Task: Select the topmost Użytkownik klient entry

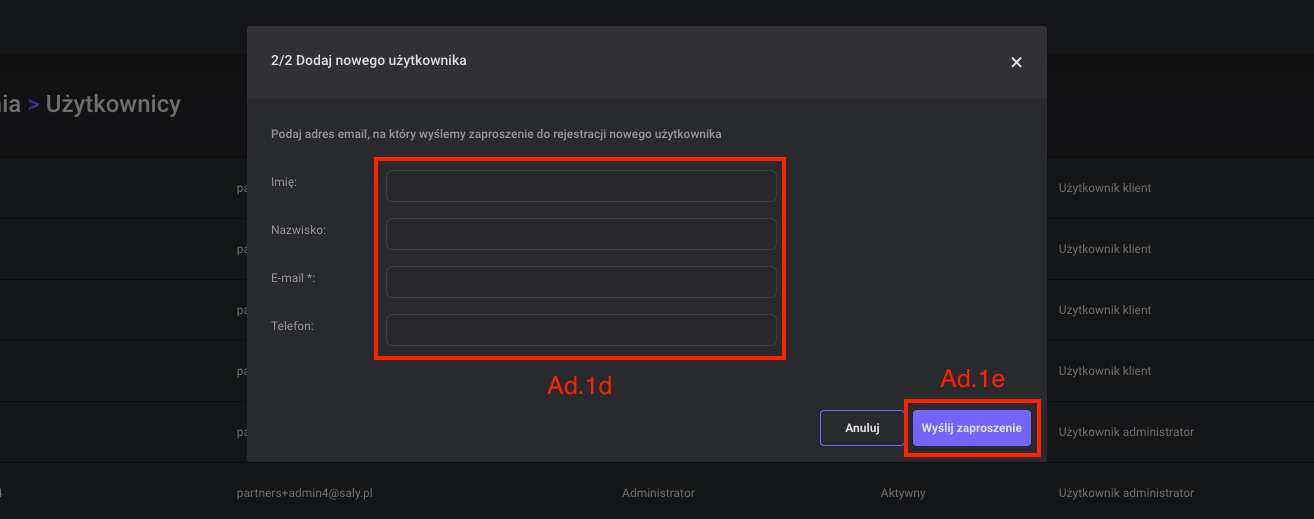Action: point(1104,188)
